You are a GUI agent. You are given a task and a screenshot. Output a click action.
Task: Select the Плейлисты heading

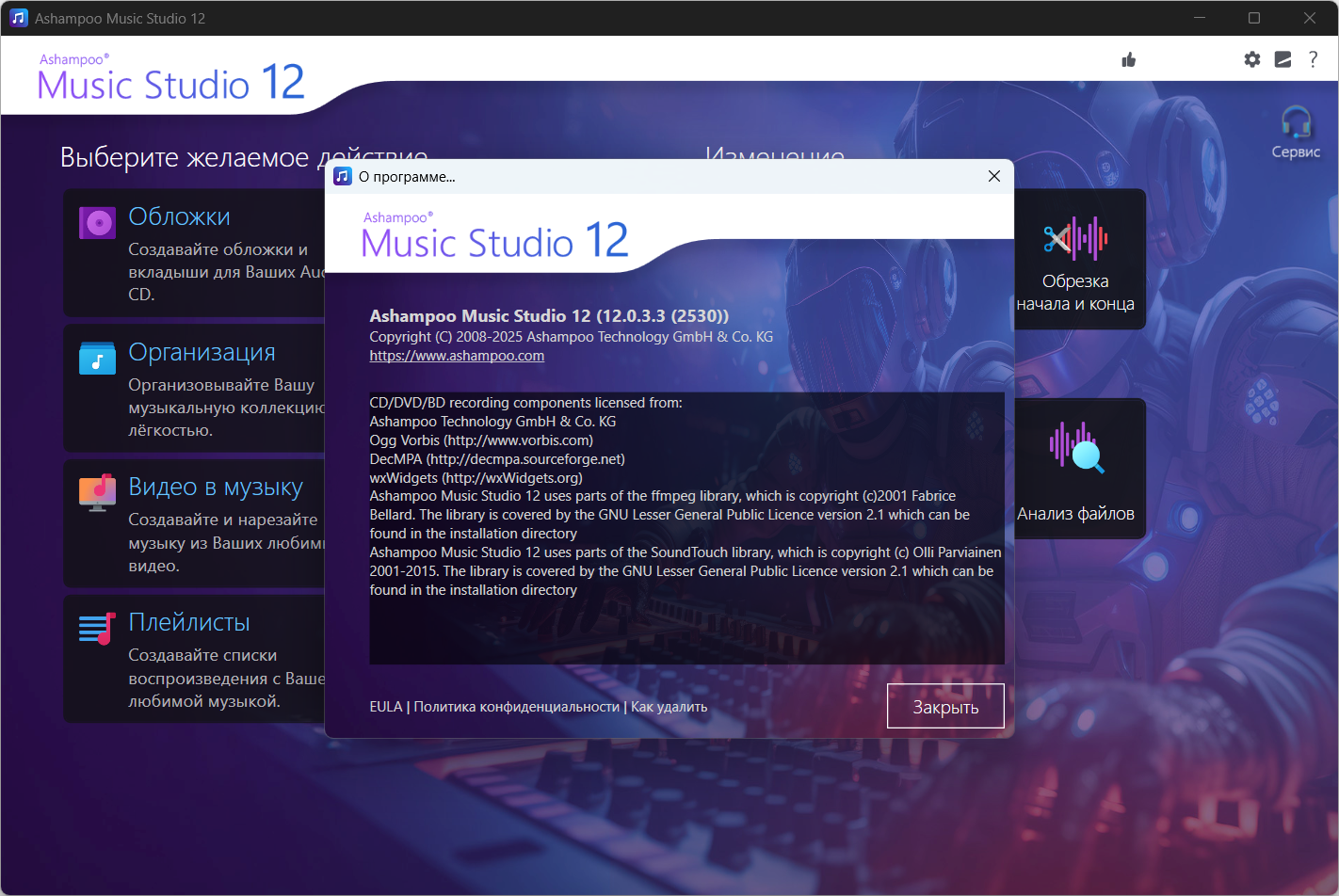coord(189,622)
